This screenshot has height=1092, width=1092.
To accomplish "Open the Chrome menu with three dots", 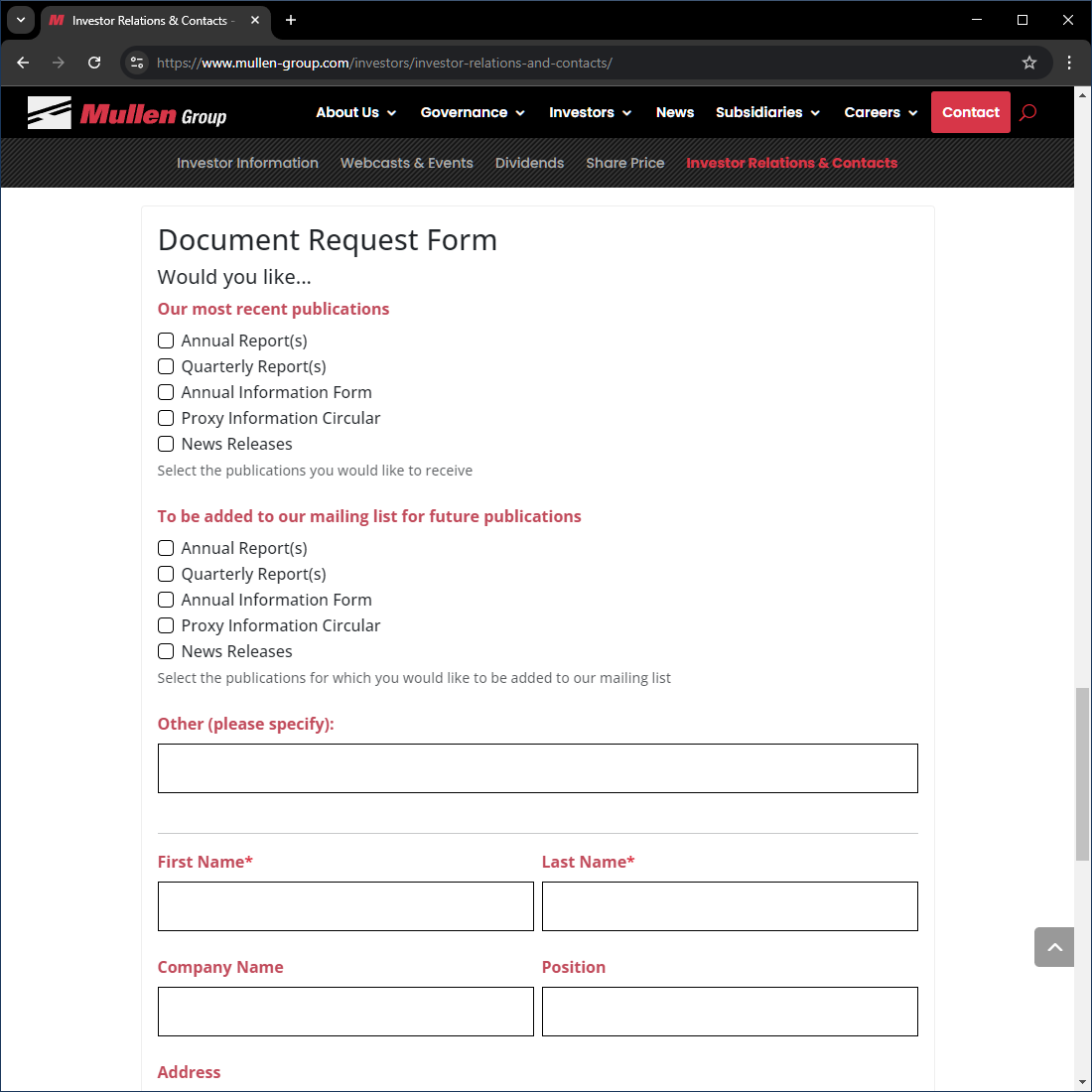I will pyautogui.click(x=1069, y=62).
